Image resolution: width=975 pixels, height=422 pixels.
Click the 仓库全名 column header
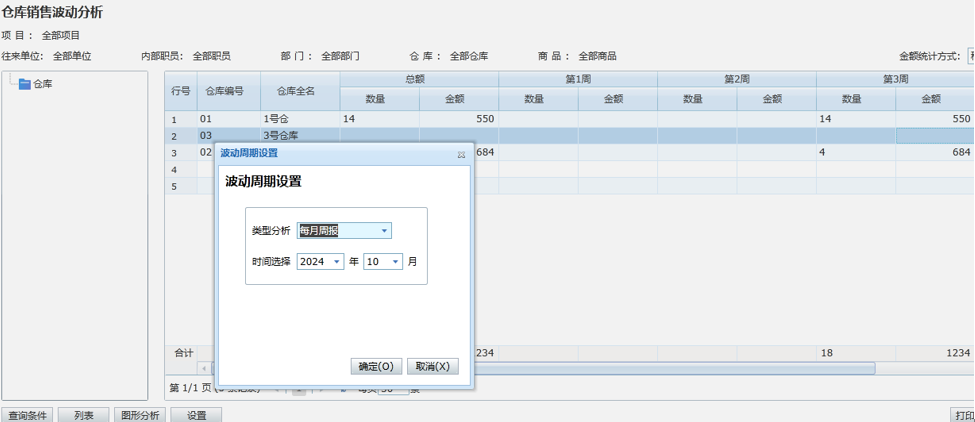296,91
